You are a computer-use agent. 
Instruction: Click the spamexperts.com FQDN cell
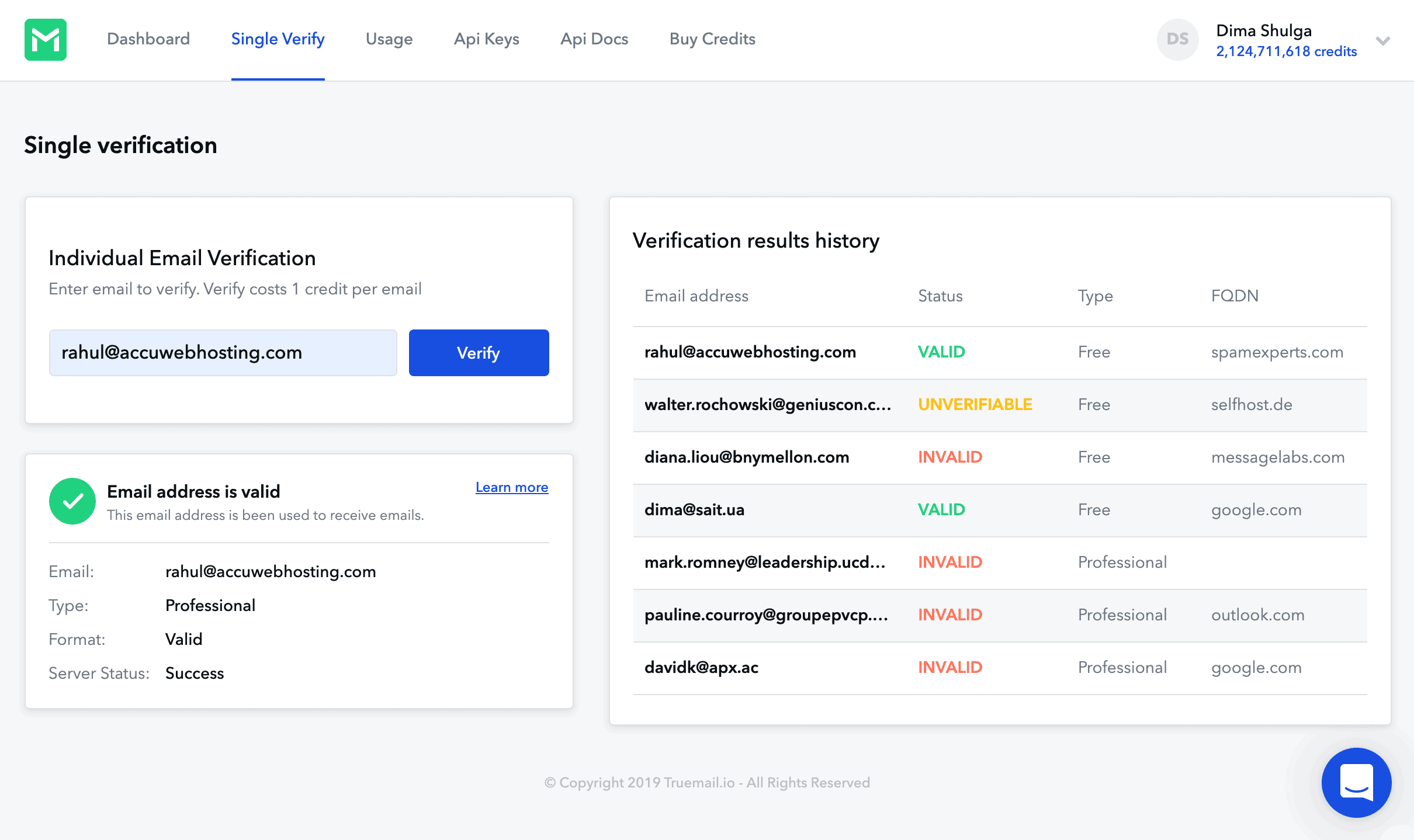1277,352
